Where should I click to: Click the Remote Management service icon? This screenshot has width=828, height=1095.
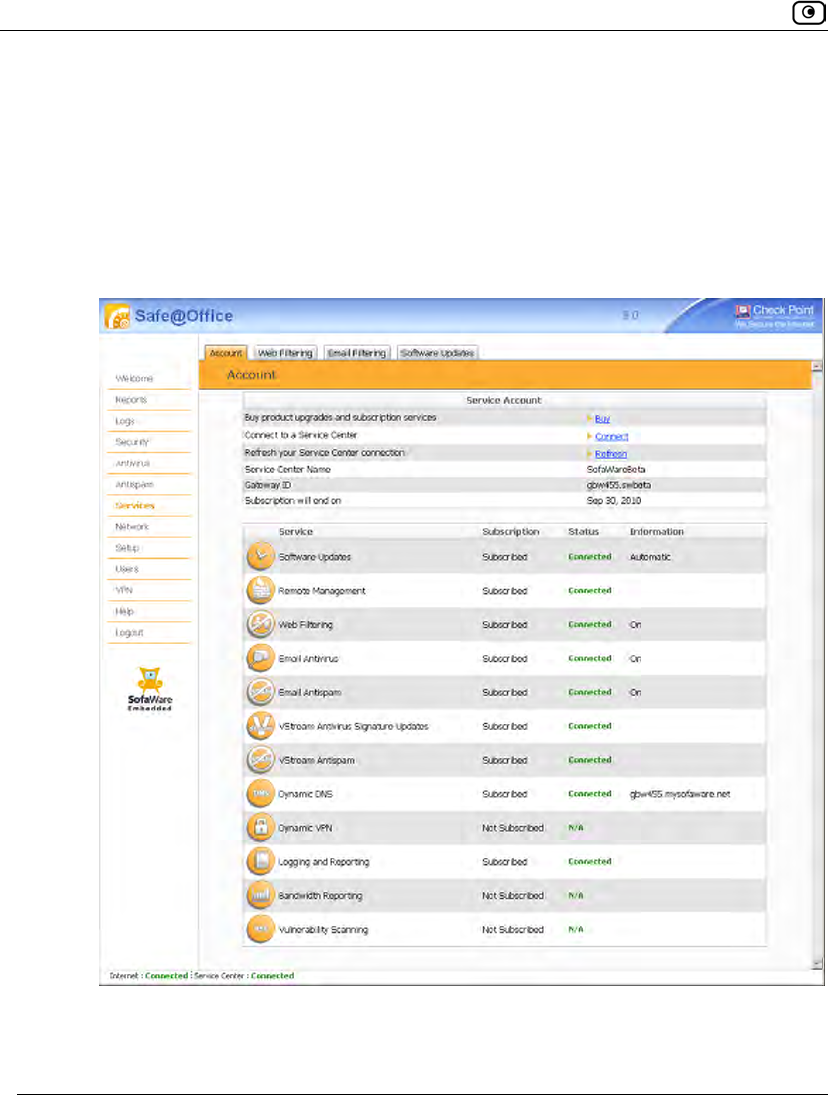point(260,590)
